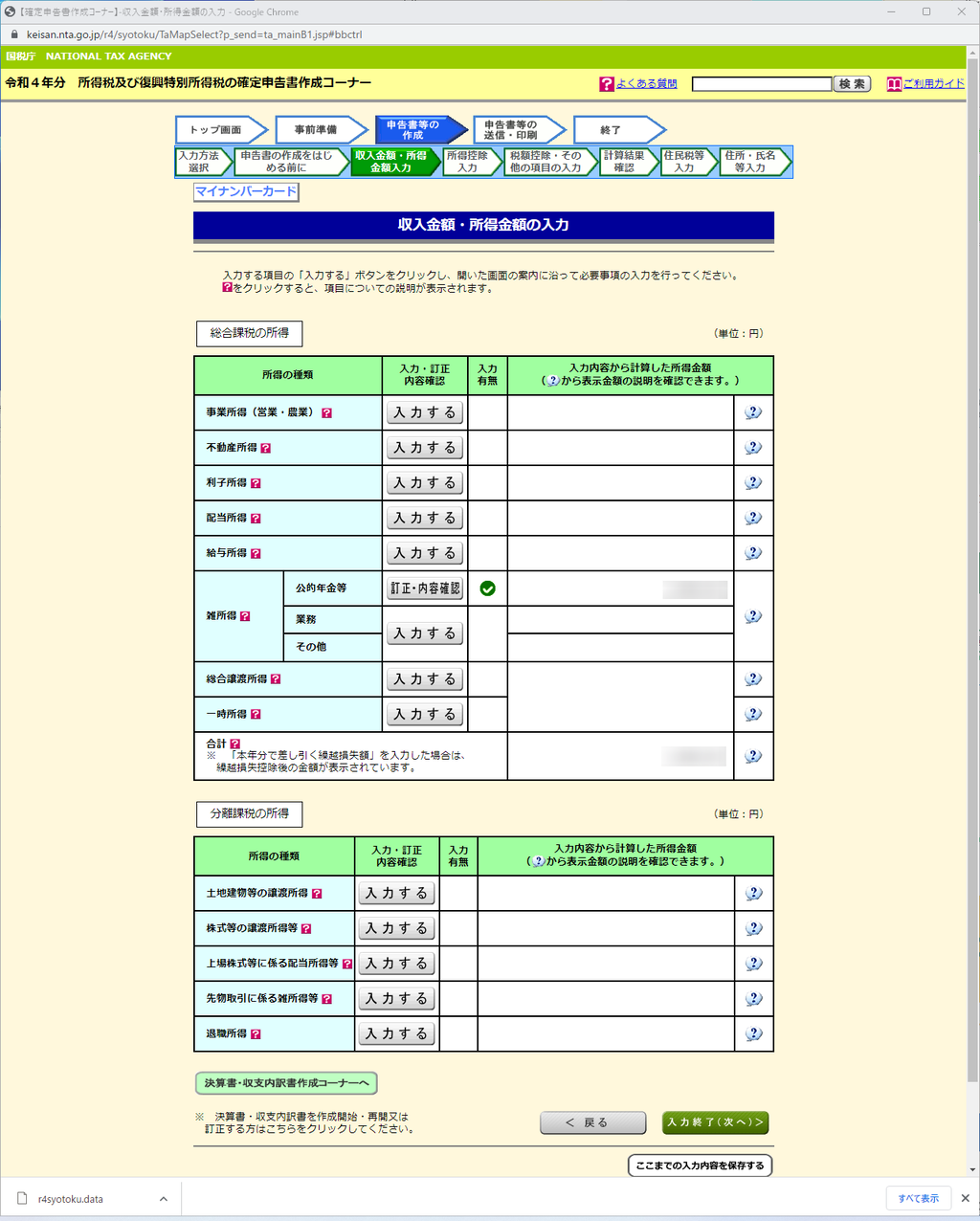Click マイナンバーカード link
Viewport: 980px width, 1221px height.
[x=246, y=191]
